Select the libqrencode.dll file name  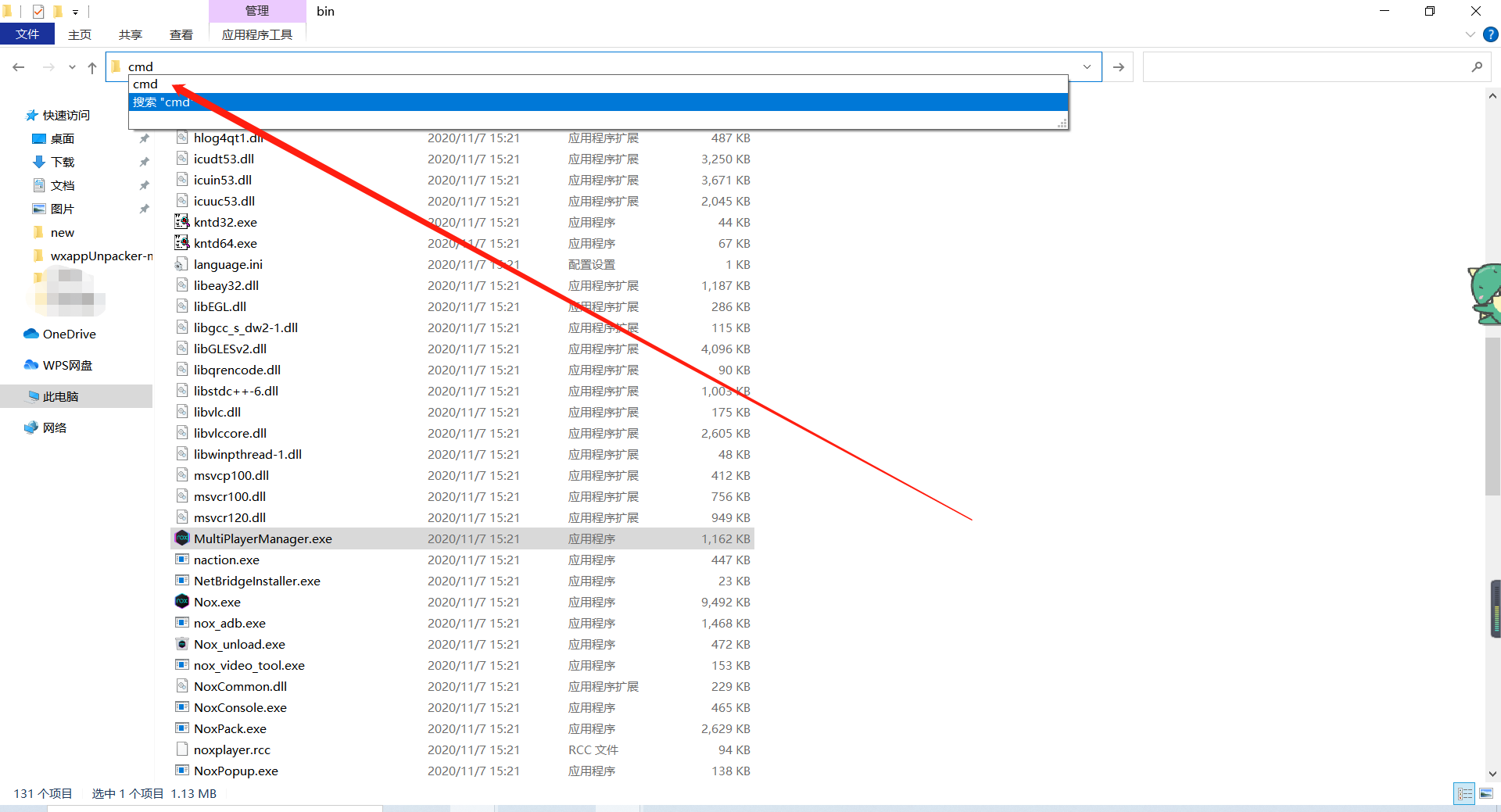coord(237,370)
